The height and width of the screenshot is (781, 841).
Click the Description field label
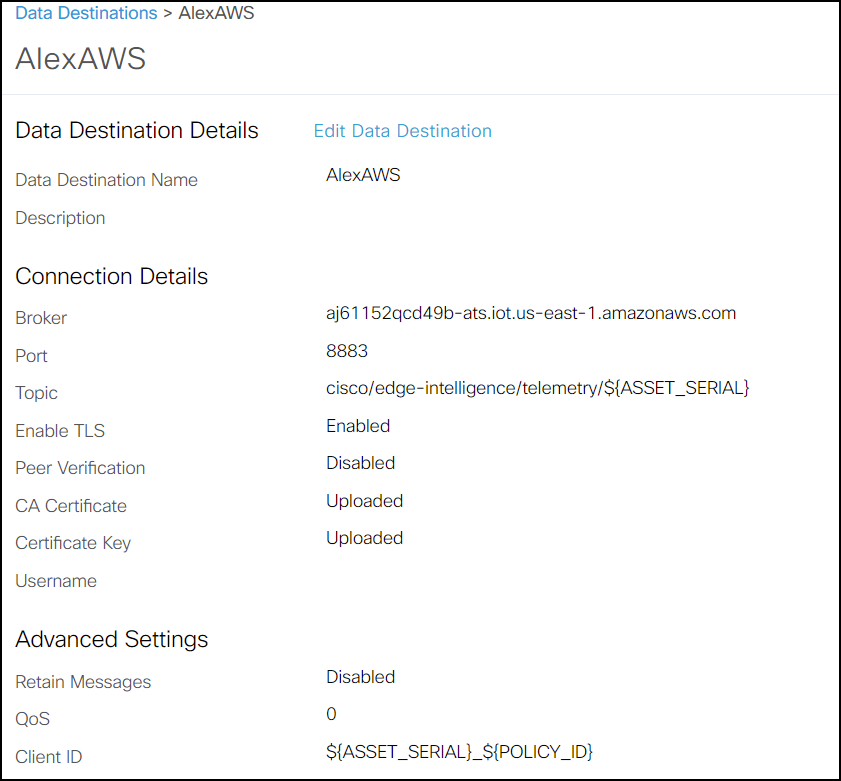coord(60,218)
